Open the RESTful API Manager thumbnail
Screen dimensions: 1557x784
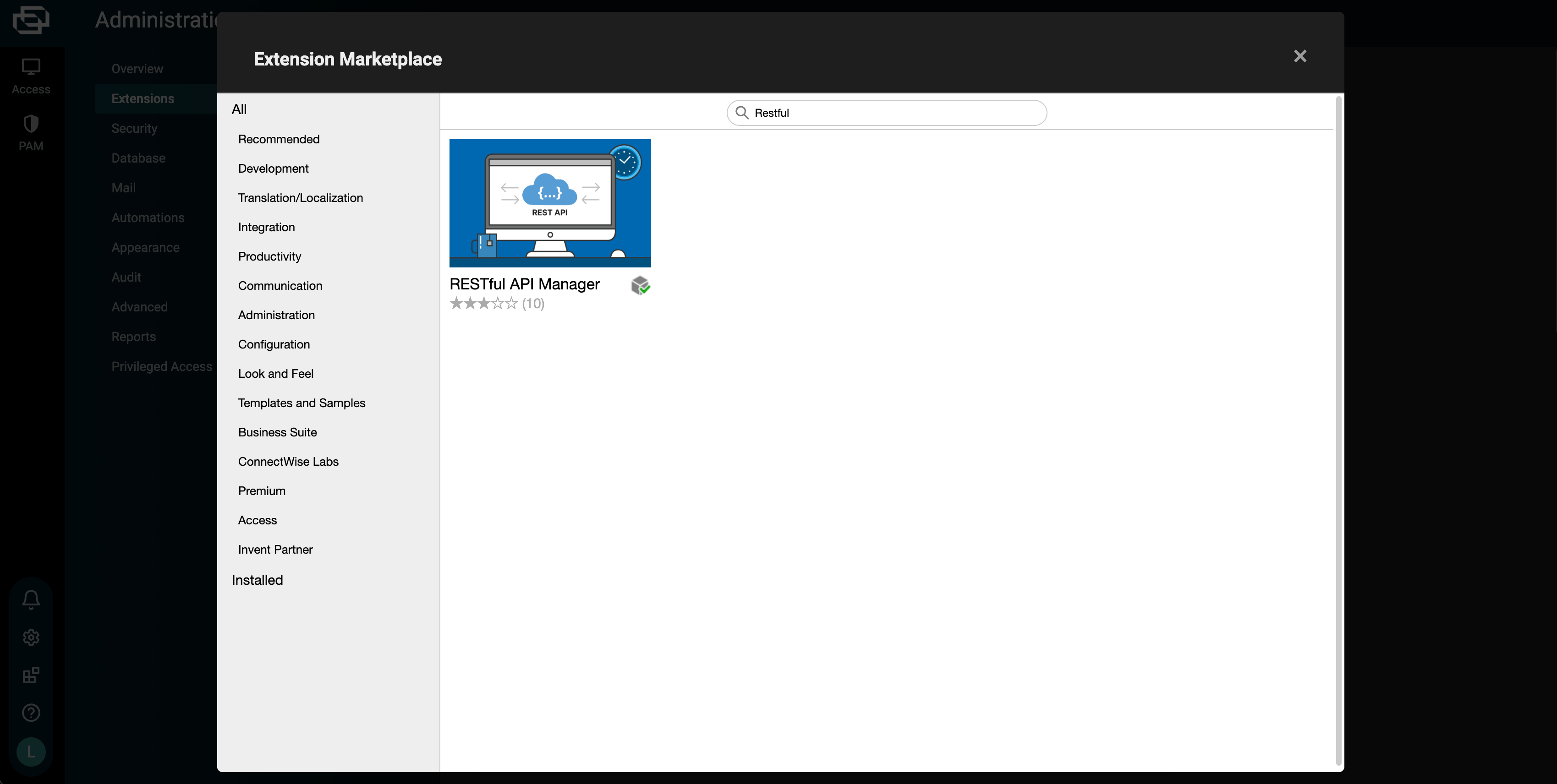click(550, 203)
